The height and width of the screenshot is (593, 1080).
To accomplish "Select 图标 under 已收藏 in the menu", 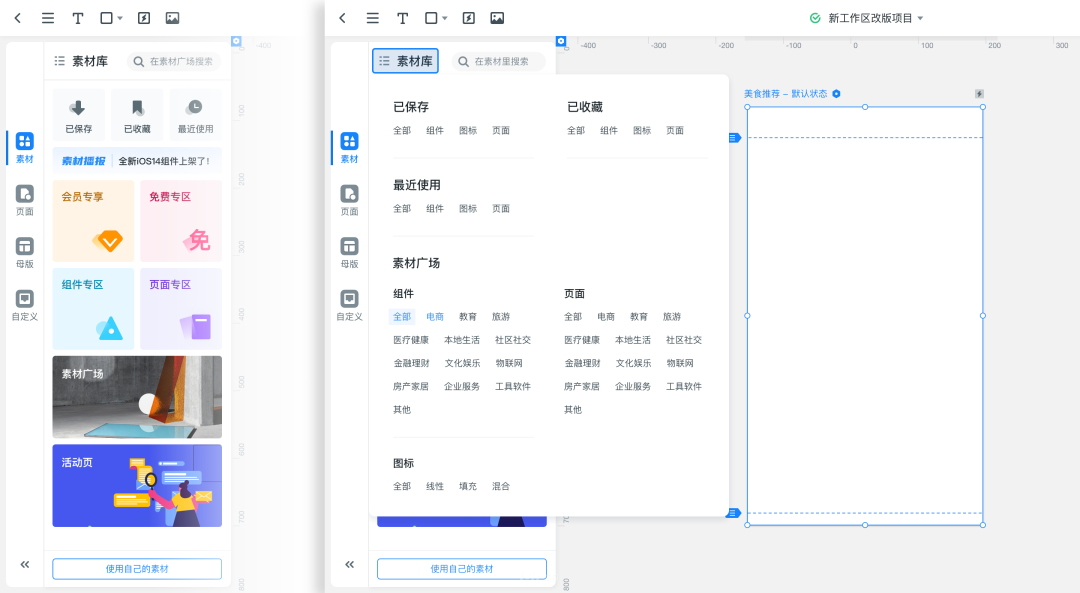I will point(642,130).
